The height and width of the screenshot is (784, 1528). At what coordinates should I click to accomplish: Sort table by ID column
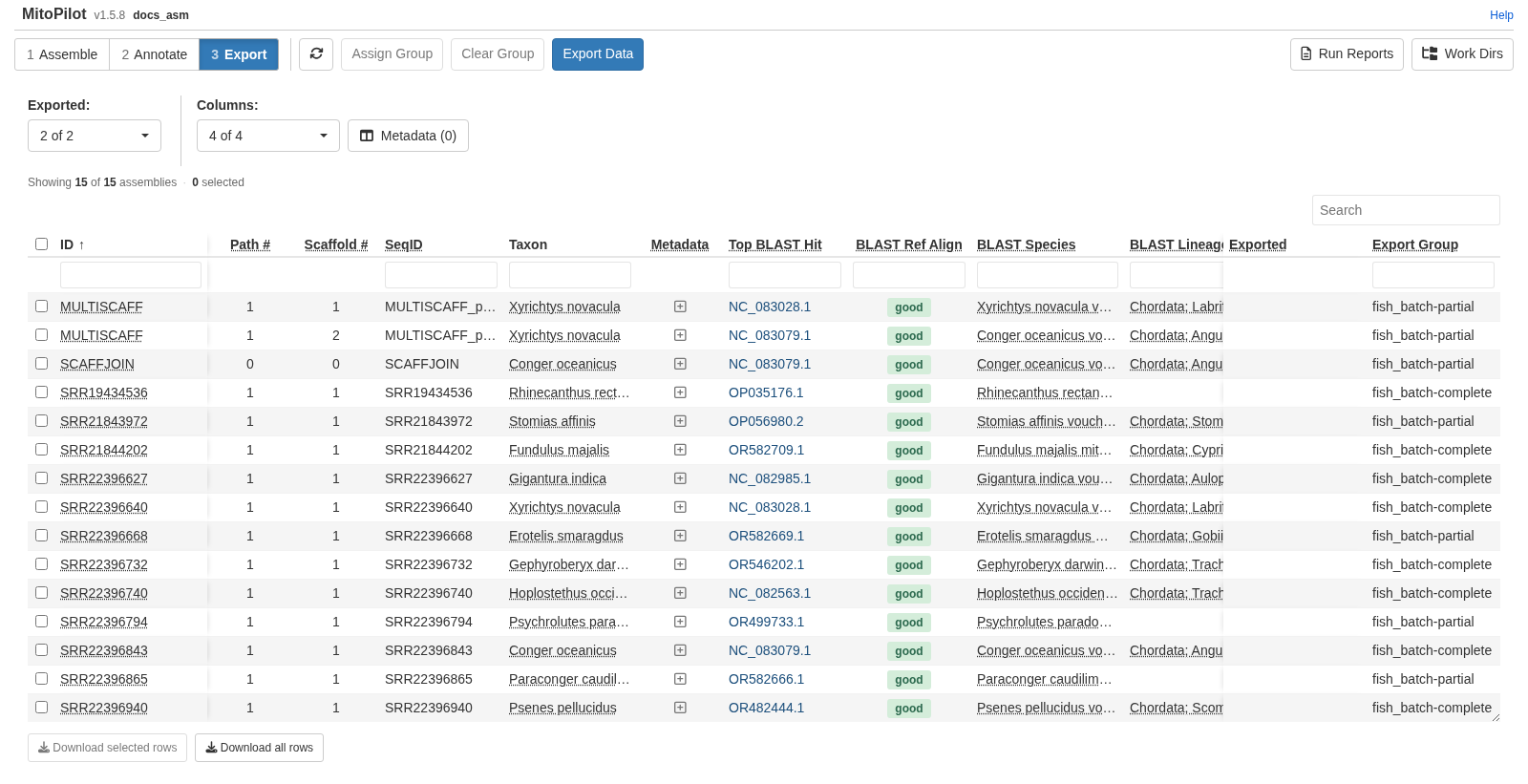[73, 244]
